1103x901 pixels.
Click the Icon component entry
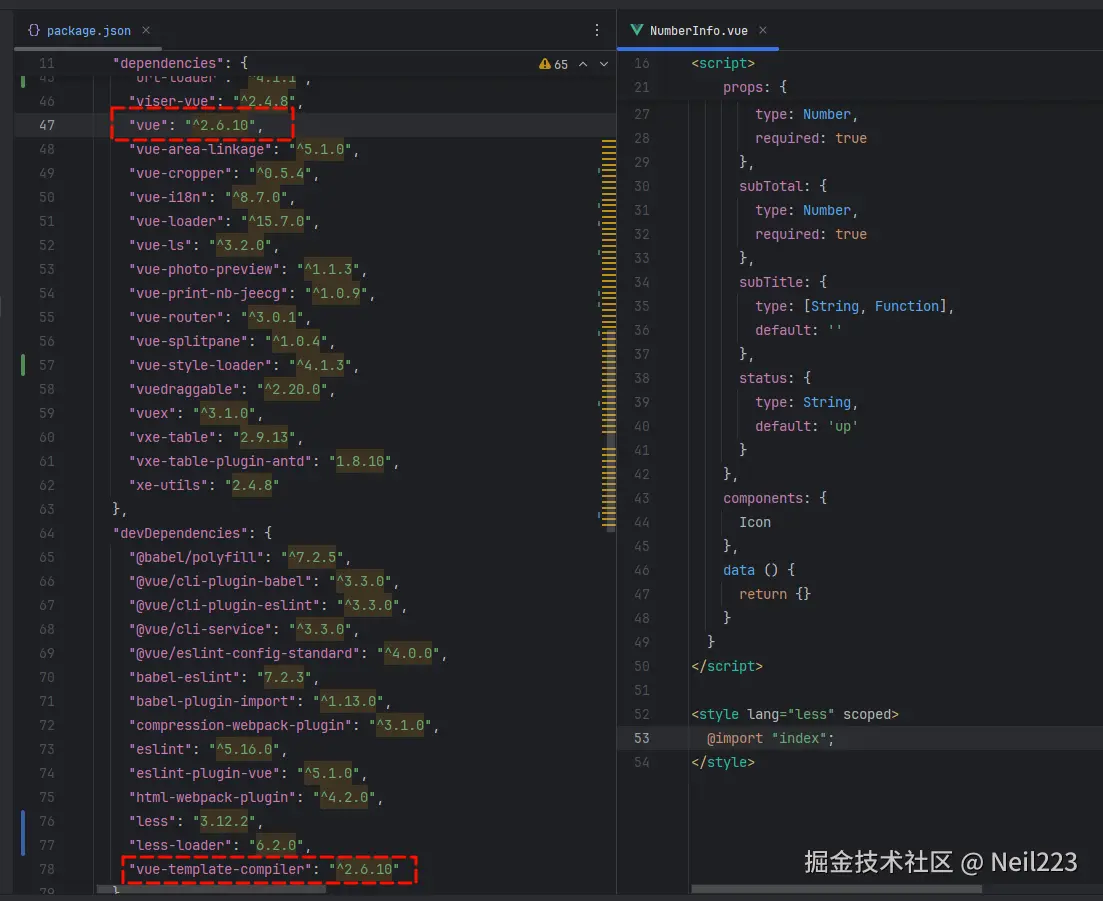point(755,523)
